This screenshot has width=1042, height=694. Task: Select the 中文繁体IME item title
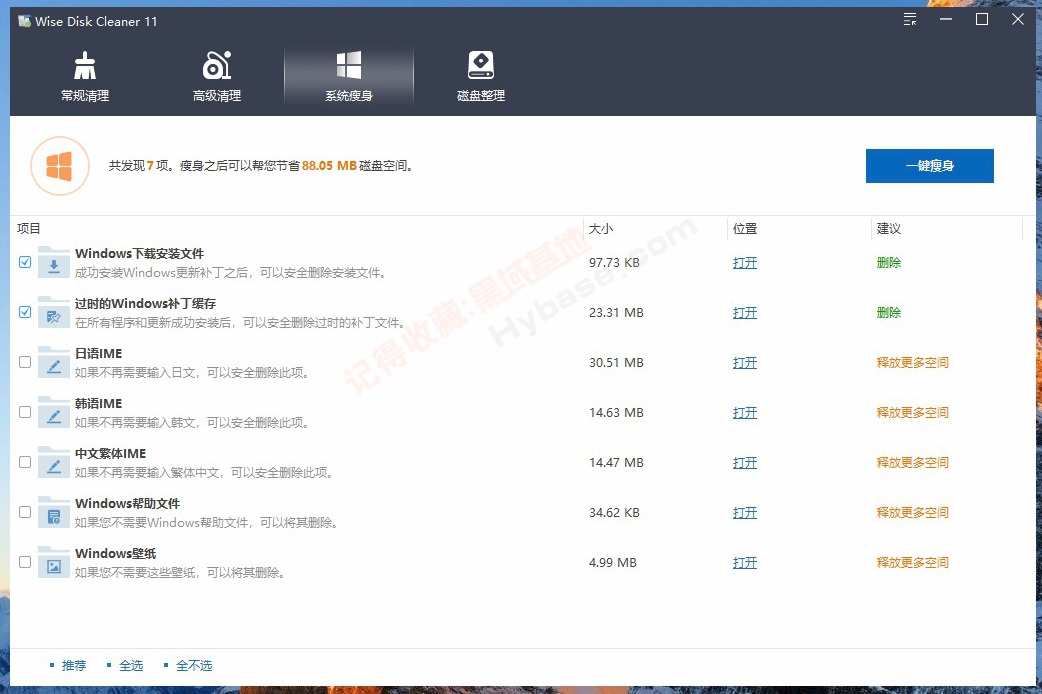click(110, 453)
